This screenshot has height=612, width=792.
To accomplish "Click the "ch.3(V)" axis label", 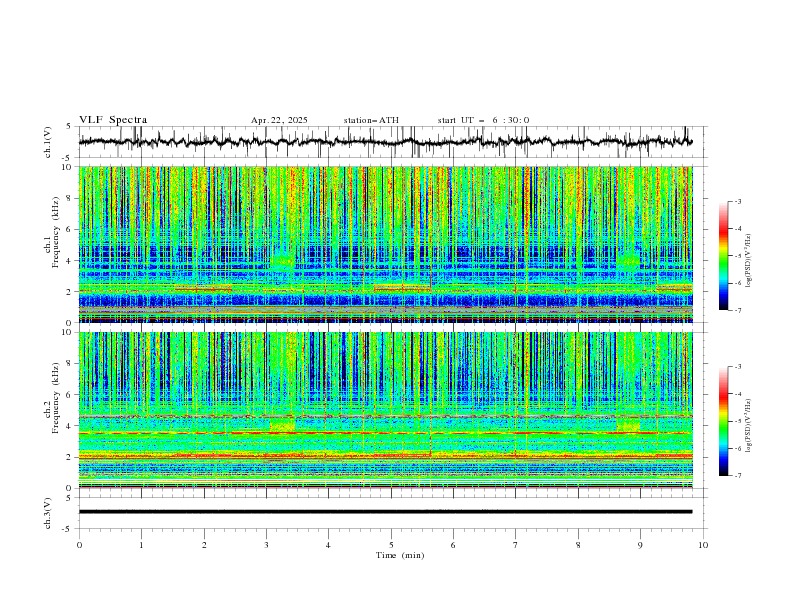I will 48,513.
